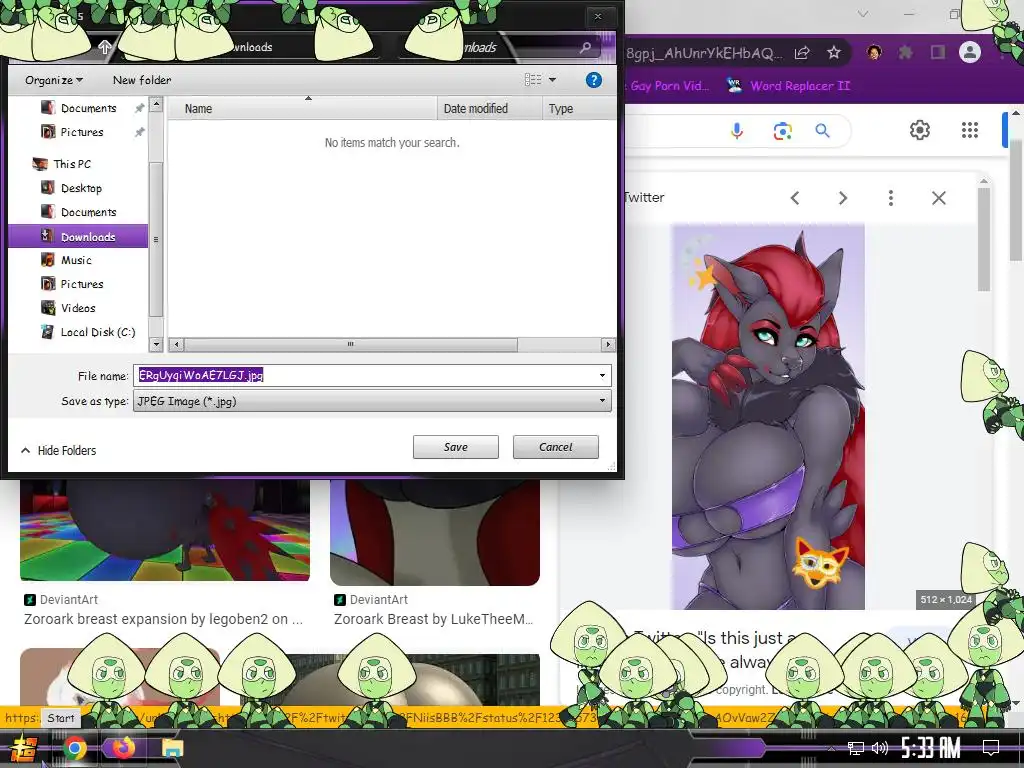Select Documents under This PC
Image resolution: width=1024 pixels, height=768 pixels.
[88, 212]
